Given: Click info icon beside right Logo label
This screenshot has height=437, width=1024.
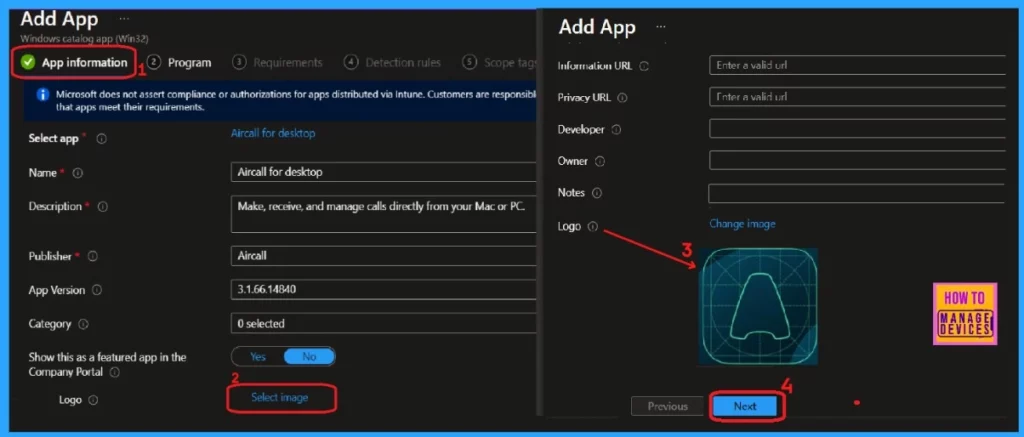Looking at the screenshot, I should tap(592, 227).
